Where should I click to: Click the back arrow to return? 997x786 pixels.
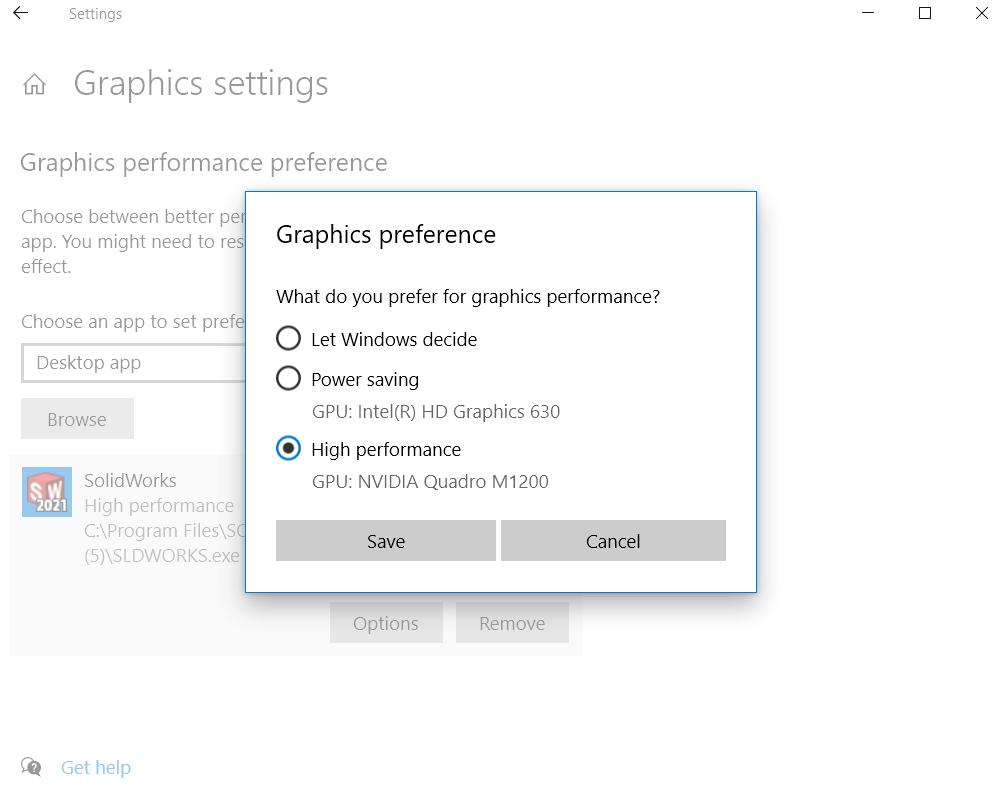[19, 13]
